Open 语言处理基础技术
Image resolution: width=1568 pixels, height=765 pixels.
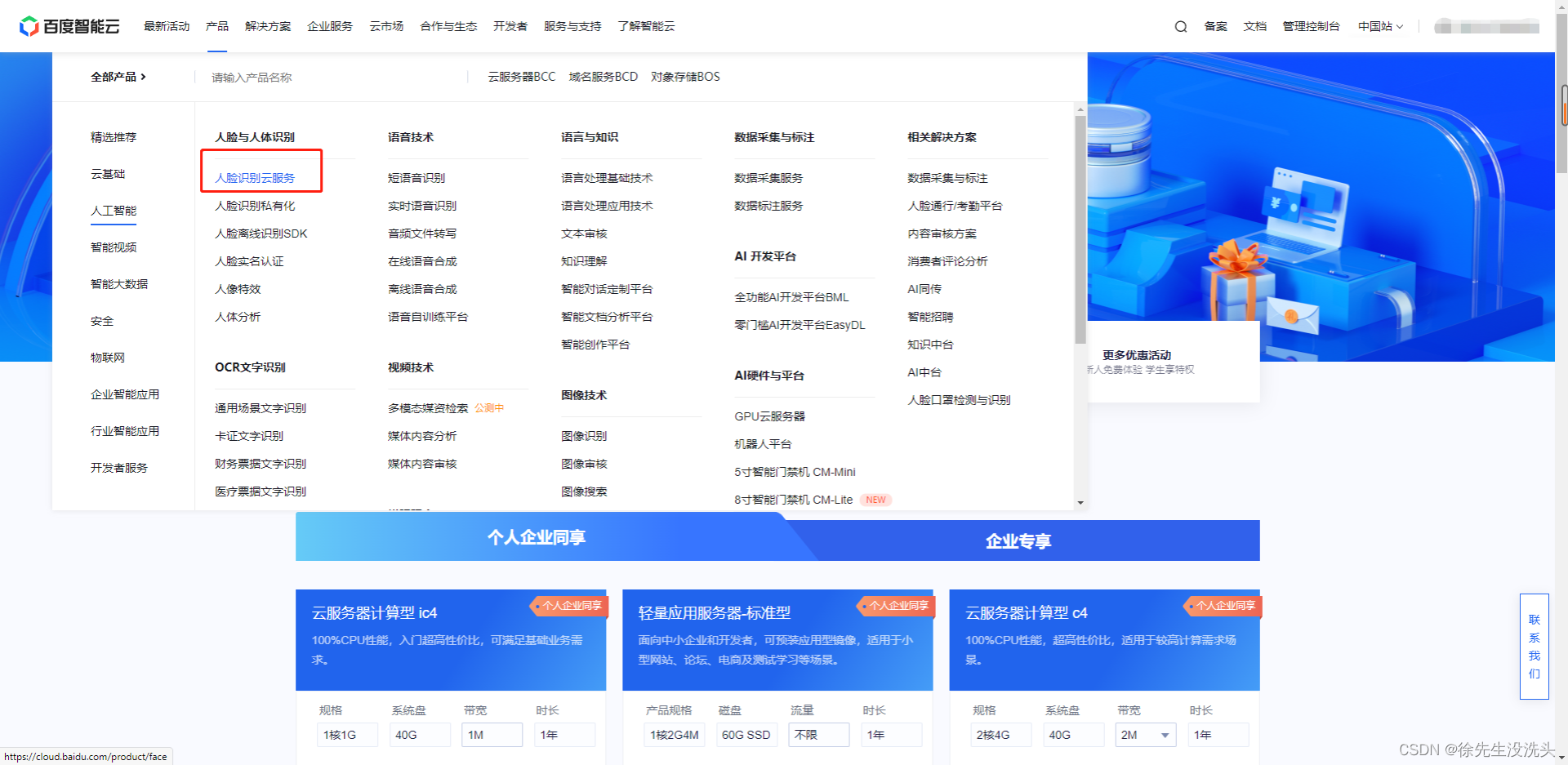607,178
